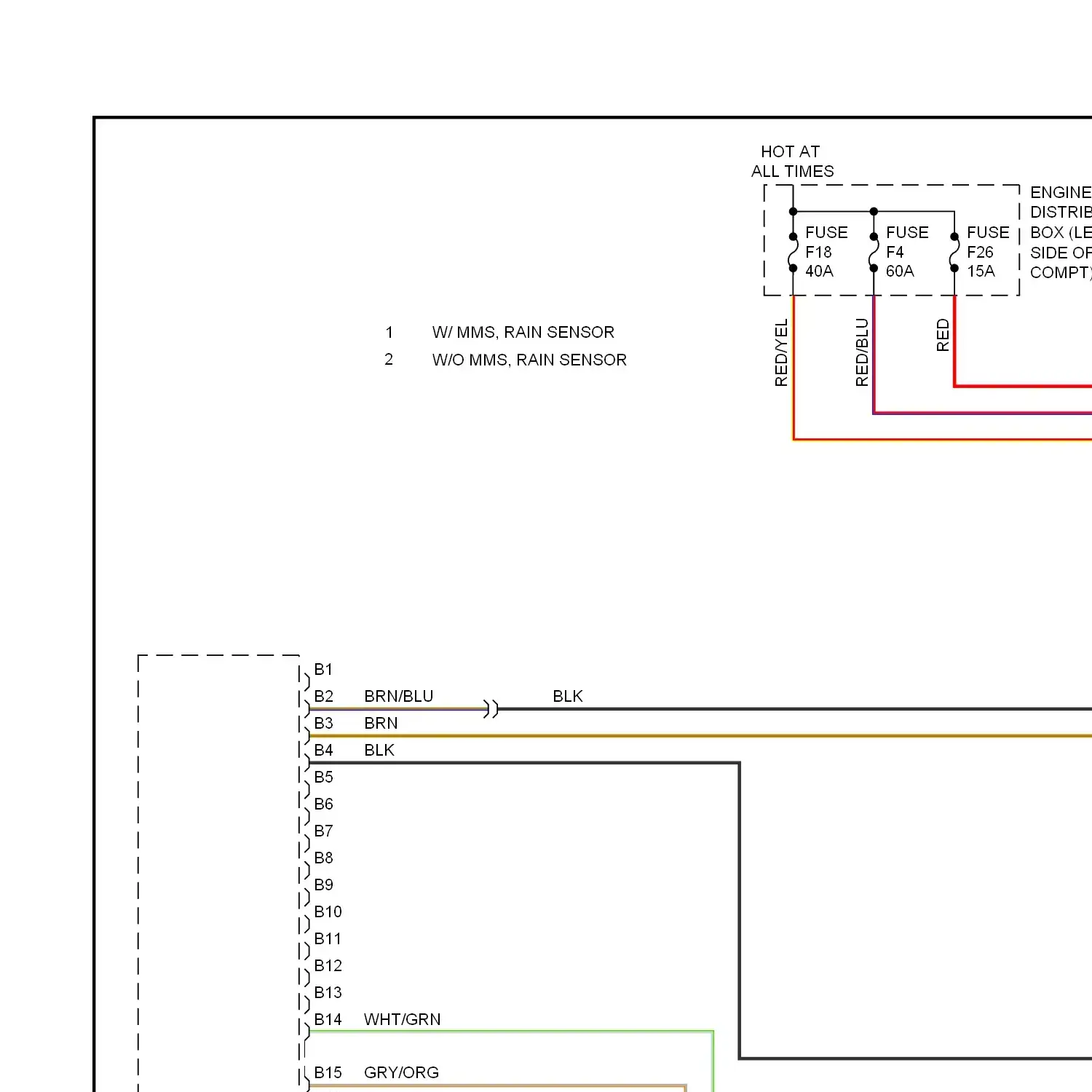Select note 2 W/O MMS, RAIN SENSOR
The image size is (1092, 1092).
coord(505,360)
